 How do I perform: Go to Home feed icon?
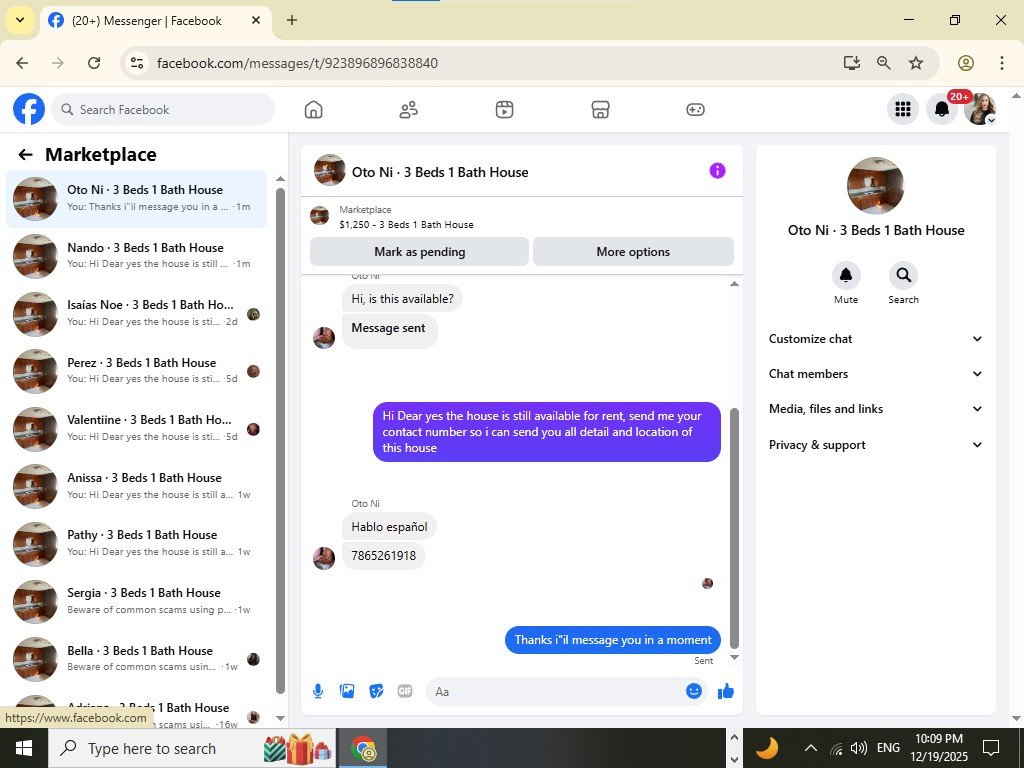(313, 110)
